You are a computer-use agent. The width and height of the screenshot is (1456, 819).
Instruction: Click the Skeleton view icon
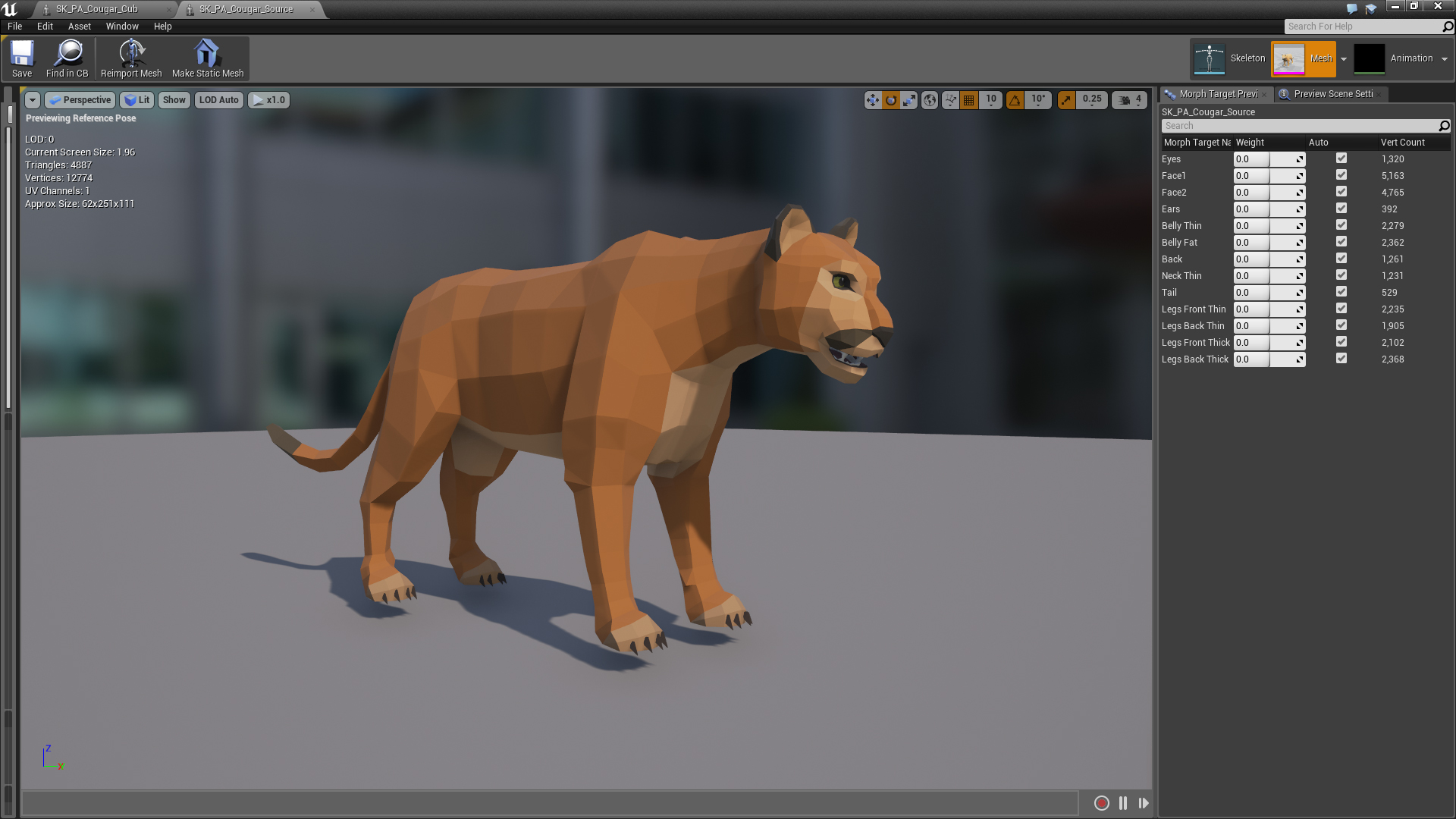pos(1210,58)
